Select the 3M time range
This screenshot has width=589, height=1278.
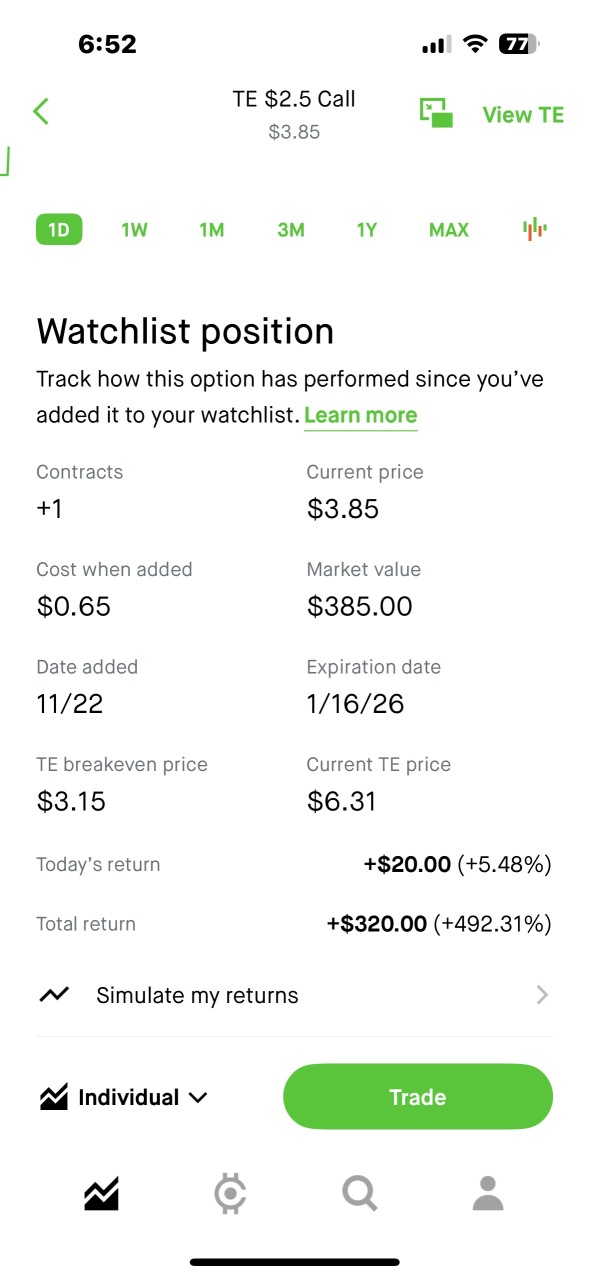pos(291,230)
